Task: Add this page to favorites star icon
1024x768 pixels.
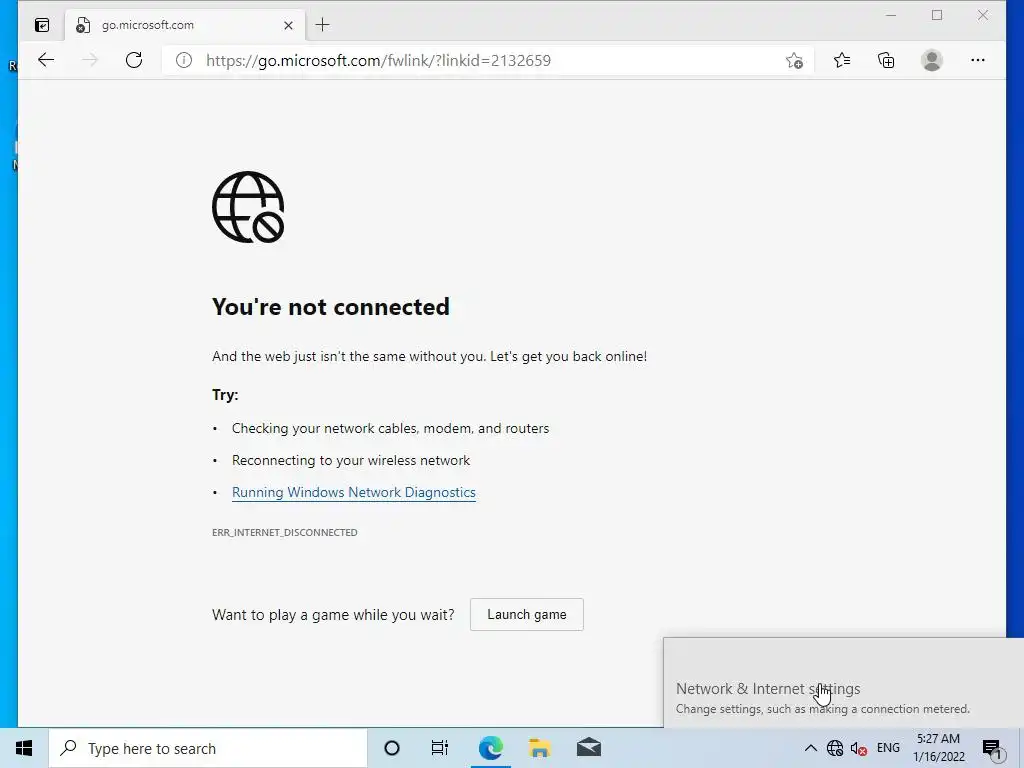Action: (794, 61)
